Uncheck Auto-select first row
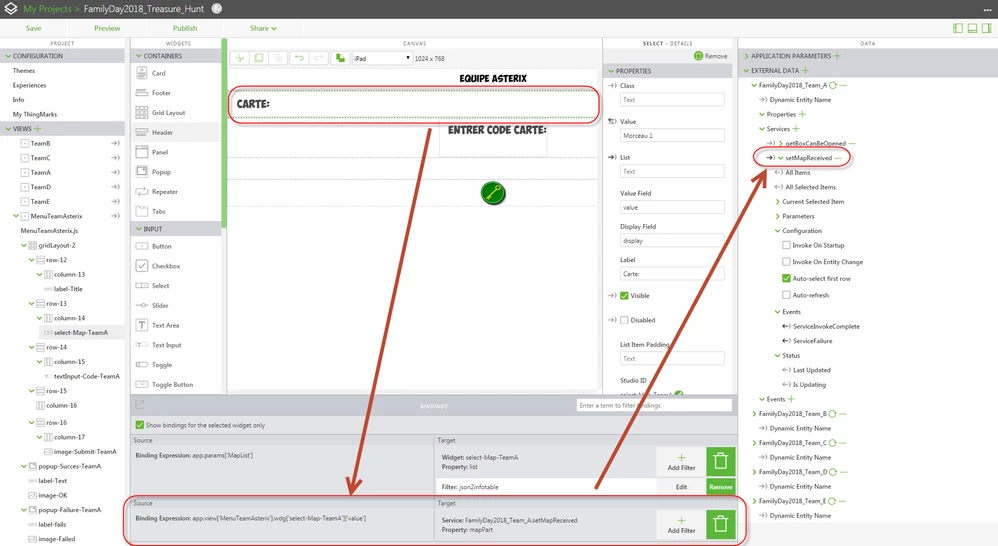Viewport: 998px width, 546px height. 786,278
